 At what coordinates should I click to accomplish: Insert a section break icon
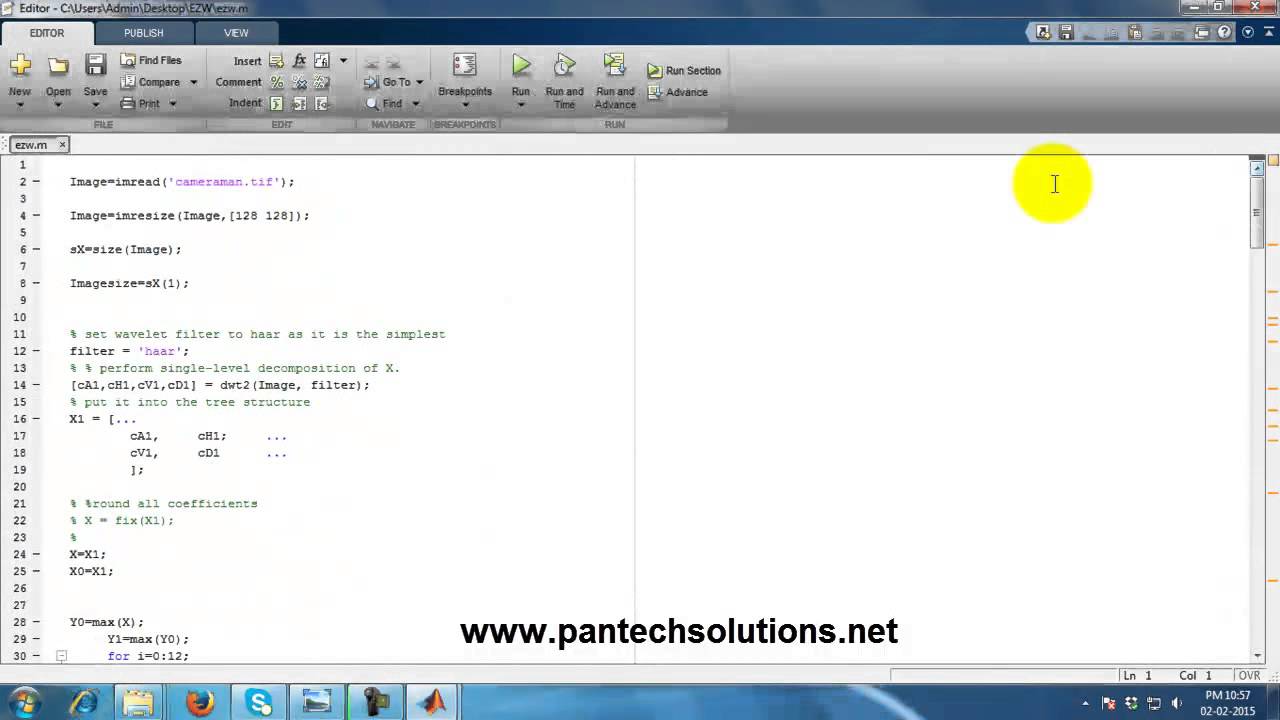[277, 61]
